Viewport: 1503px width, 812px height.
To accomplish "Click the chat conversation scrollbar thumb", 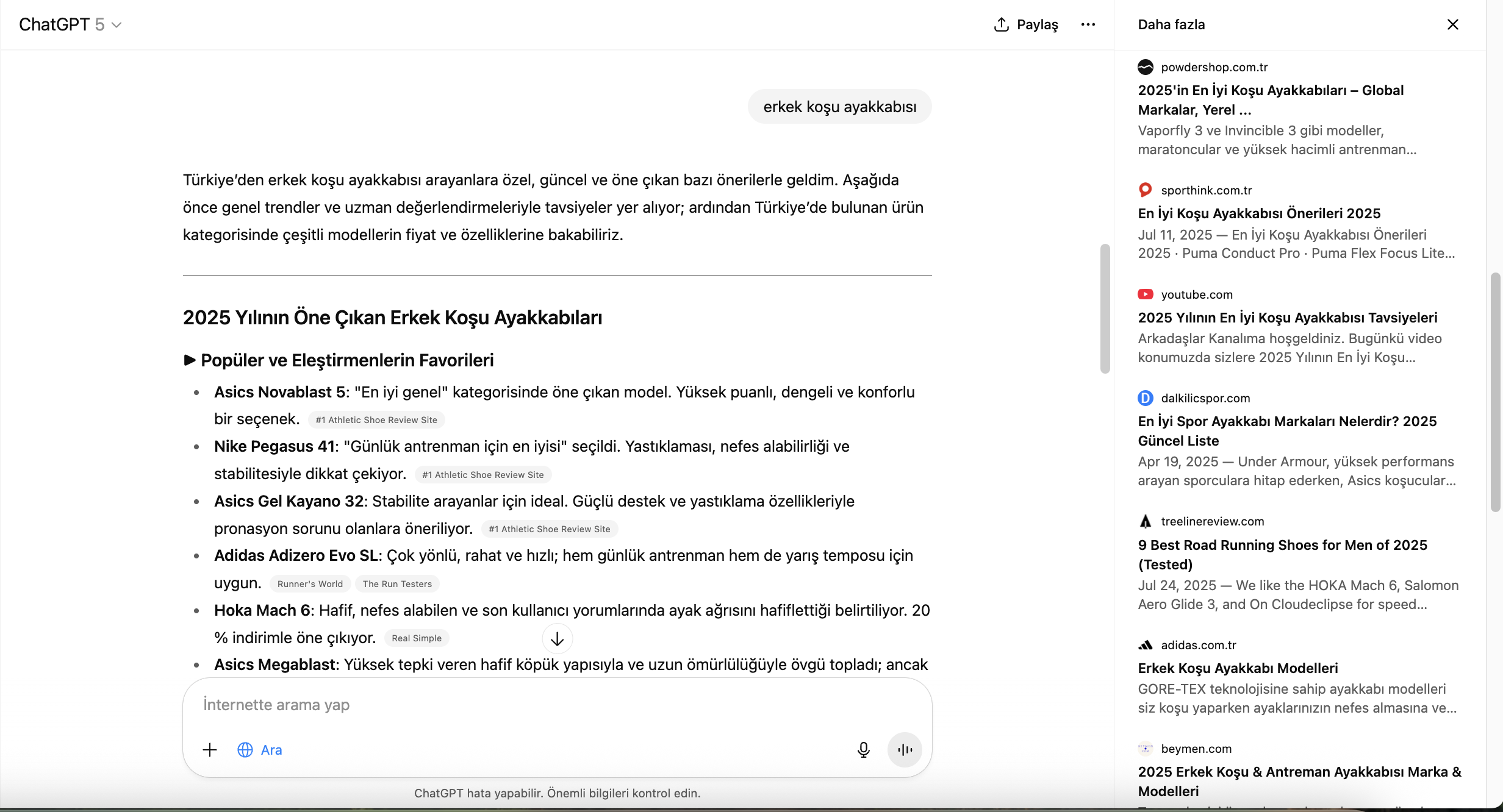I will click(x=1105, y=308).
